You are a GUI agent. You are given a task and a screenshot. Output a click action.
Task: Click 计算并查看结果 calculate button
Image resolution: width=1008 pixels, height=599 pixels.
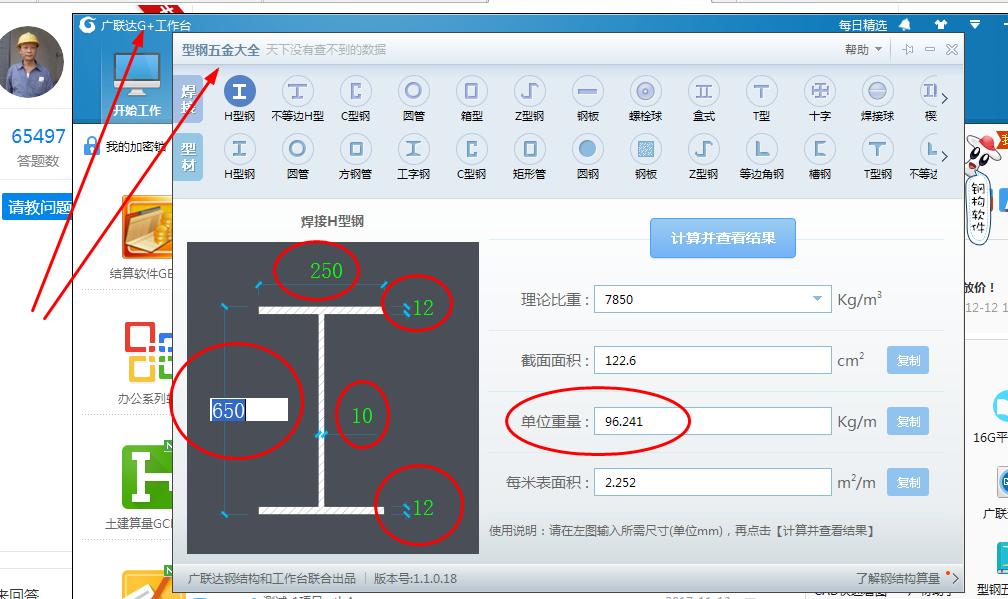(x=723, y=238)
